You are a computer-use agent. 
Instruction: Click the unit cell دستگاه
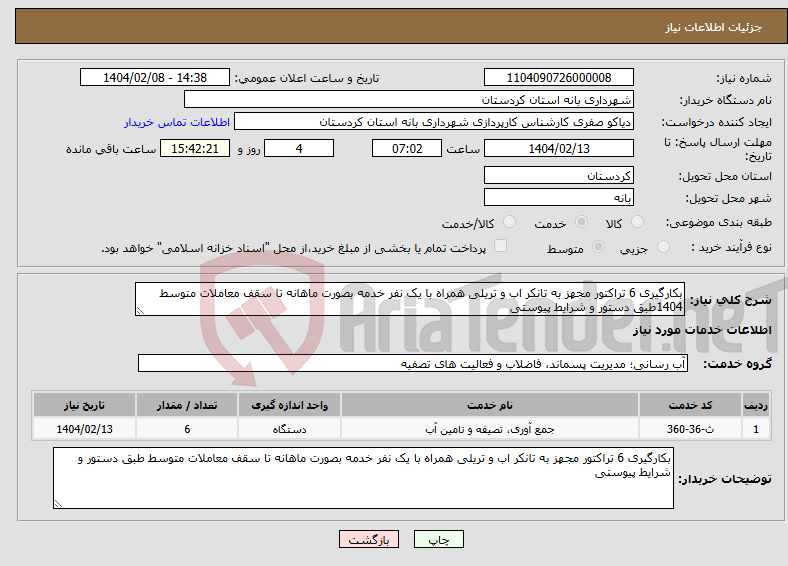(x=289, y=429)
